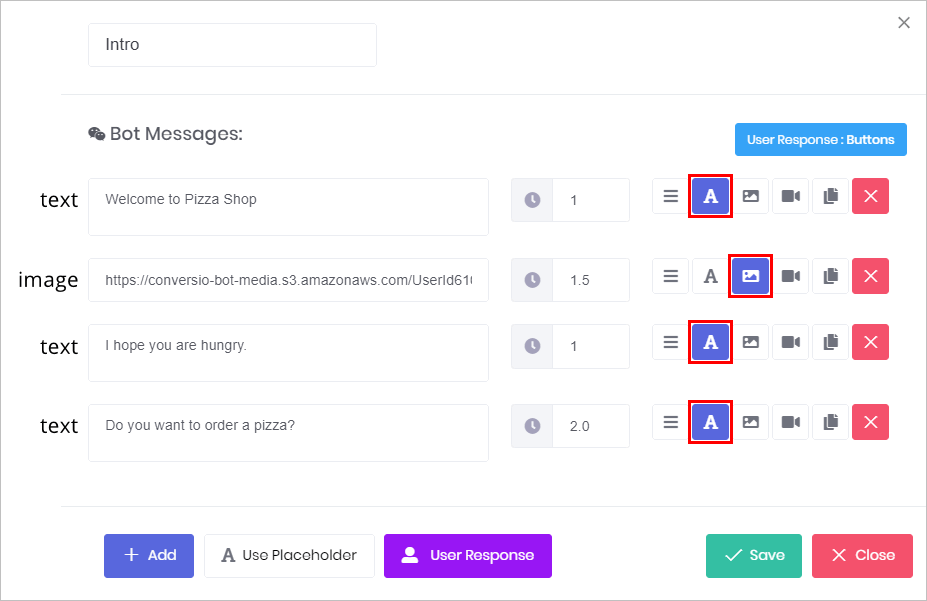Copy the image URL message row

831,276
